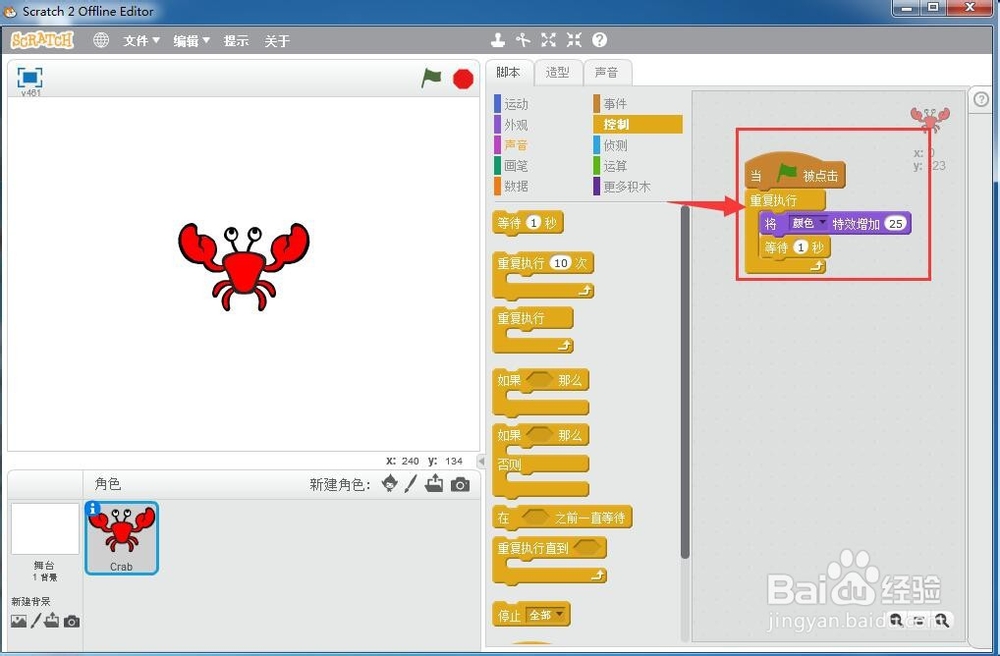
Task: Select the Crab sprite thumbnail
Action: (x=121, y=538)
